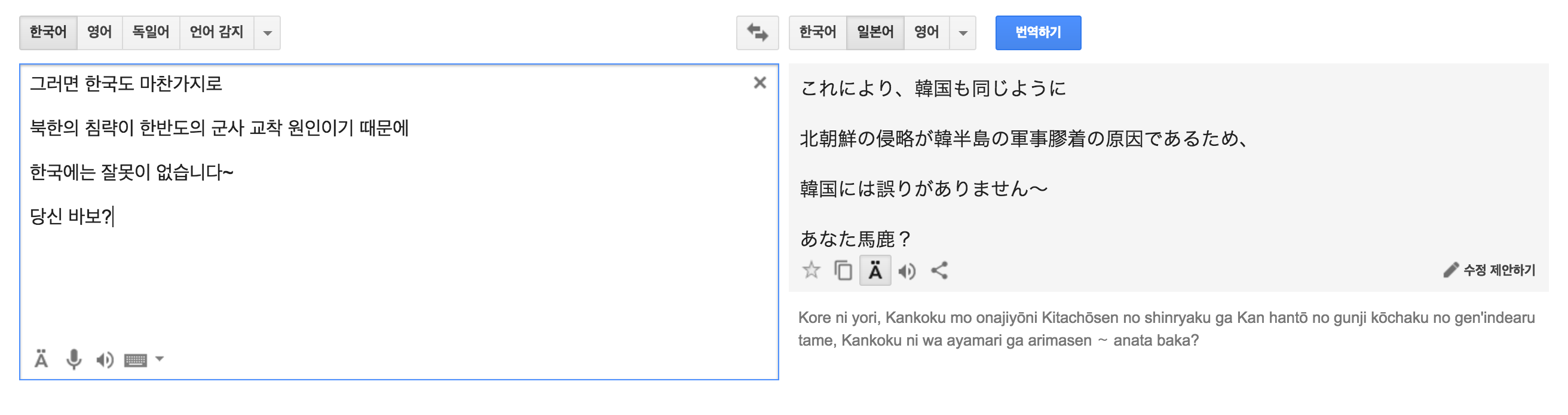Image resolution: width=1568 pixels, height=415 pixels.
Task: Star the translation to save it
Action: pos(811,270)
